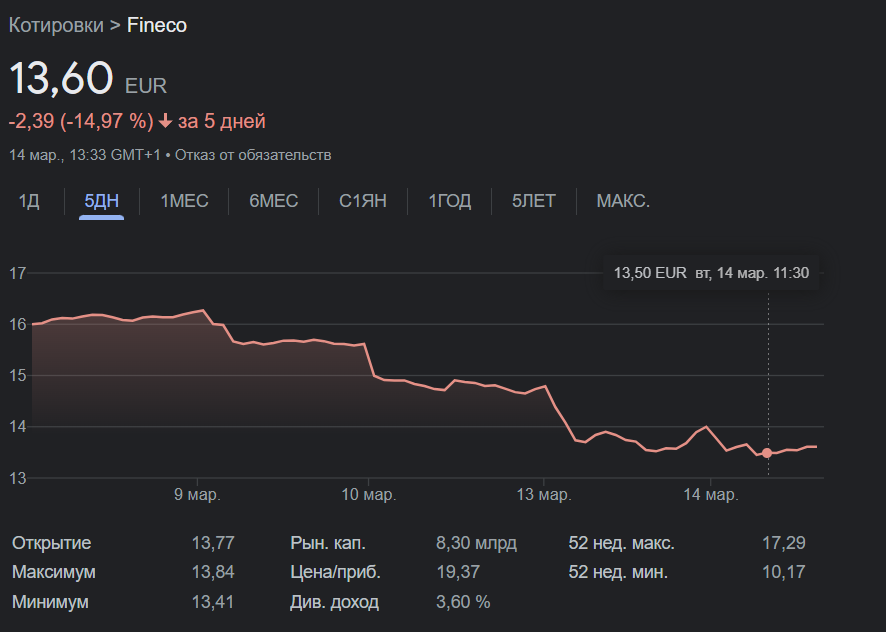
Task: Click the Fineco title in breadcrumb
Action: coord(157,25)
